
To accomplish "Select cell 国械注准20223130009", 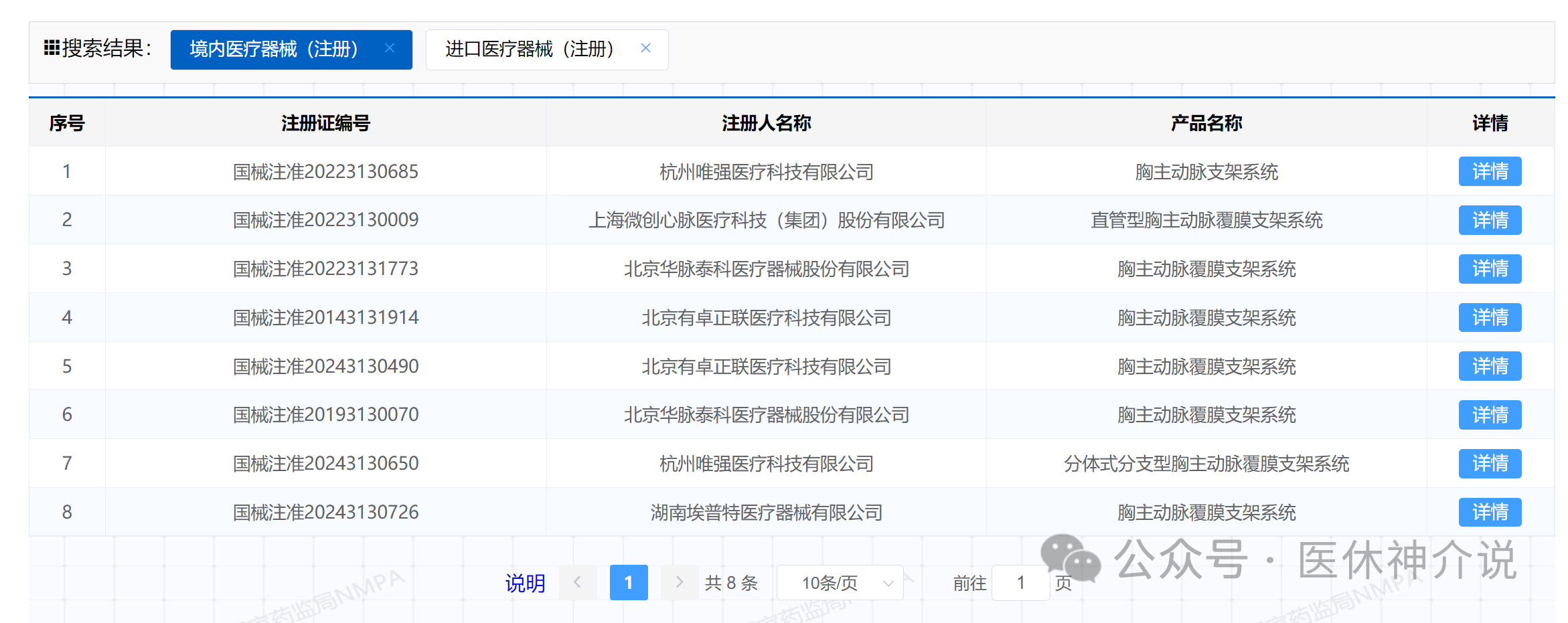I will (x=325, y=220).
